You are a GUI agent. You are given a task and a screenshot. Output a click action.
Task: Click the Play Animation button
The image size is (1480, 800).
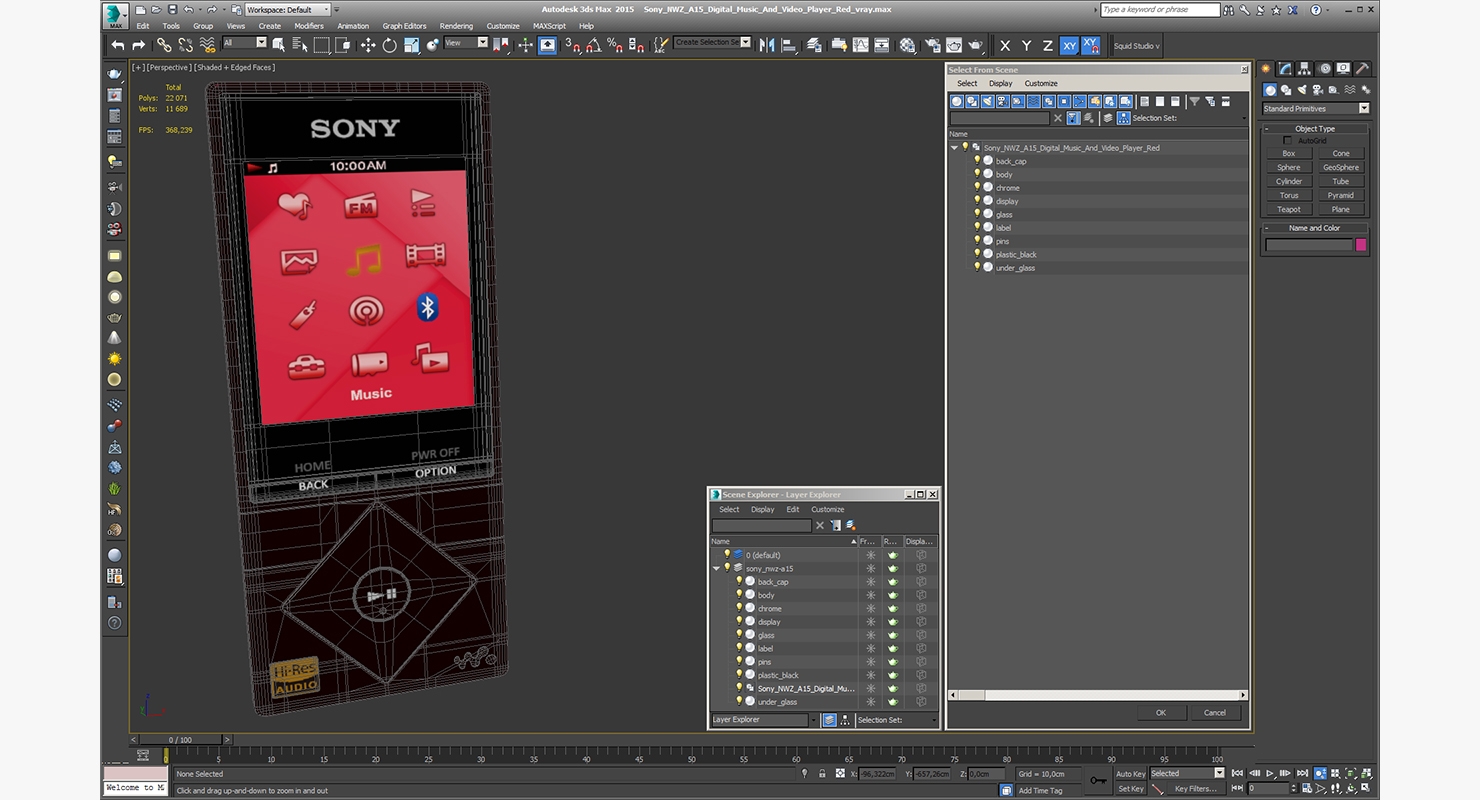click(1270, 773)
